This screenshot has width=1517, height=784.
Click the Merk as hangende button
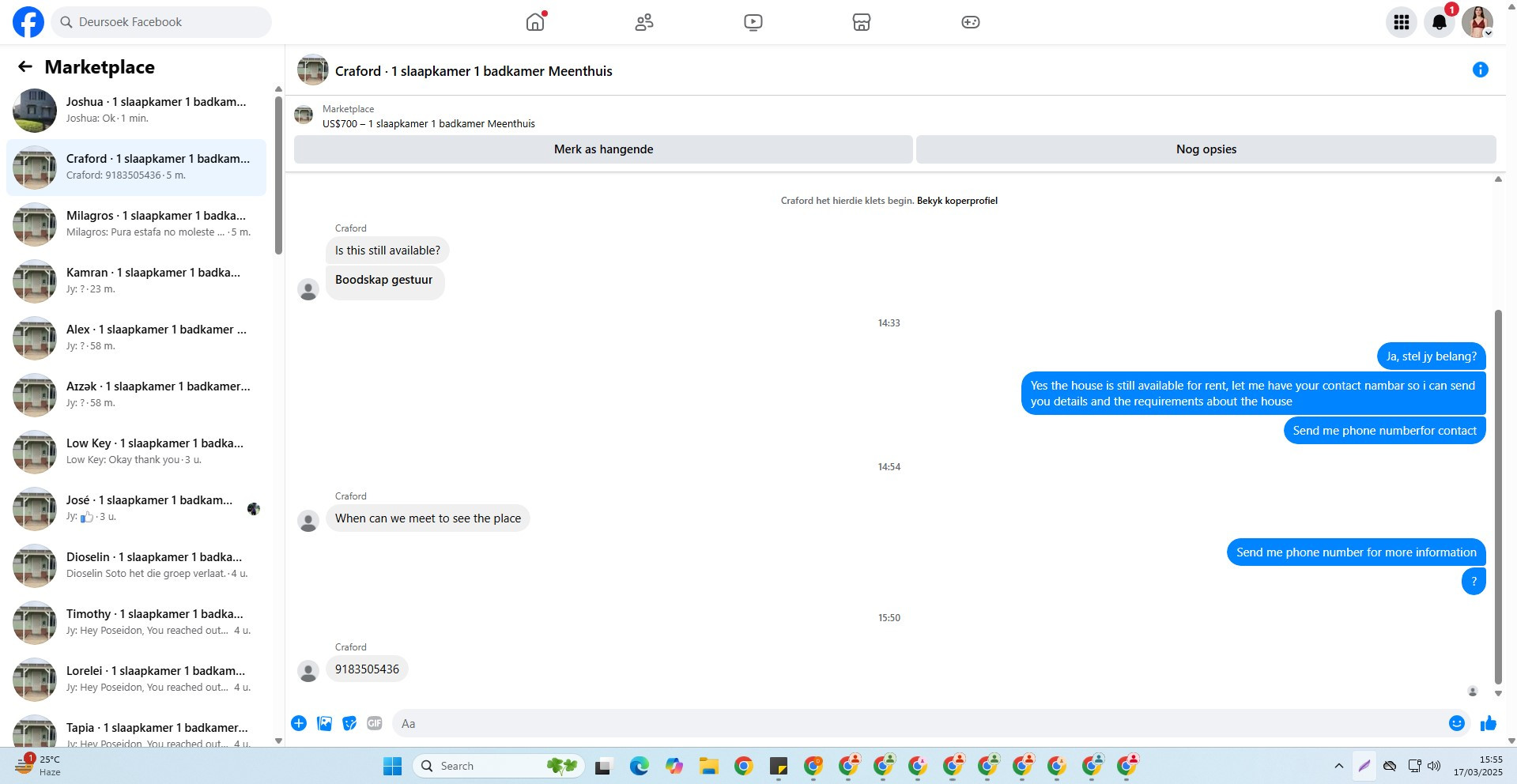tap(603, 149)
